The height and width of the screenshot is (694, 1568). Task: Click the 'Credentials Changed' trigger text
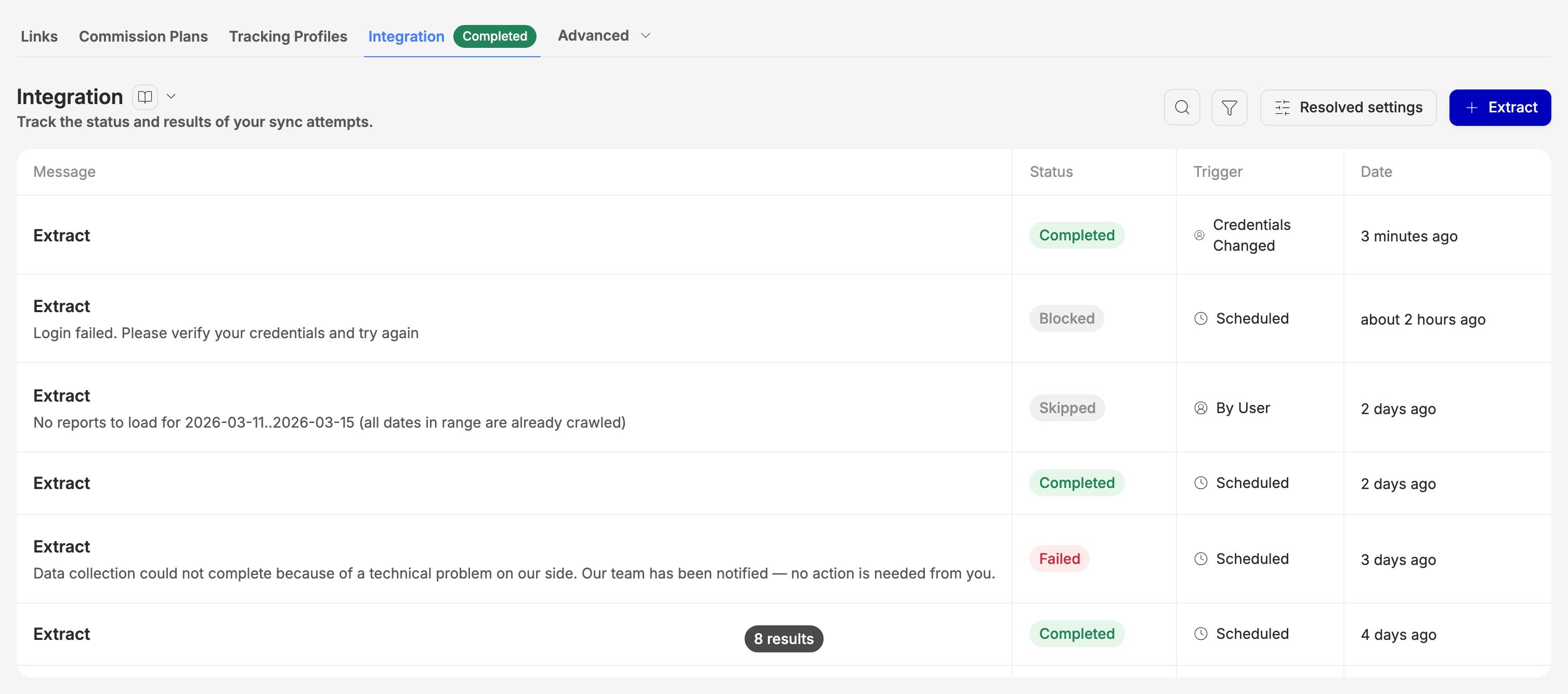point(1251,235)
